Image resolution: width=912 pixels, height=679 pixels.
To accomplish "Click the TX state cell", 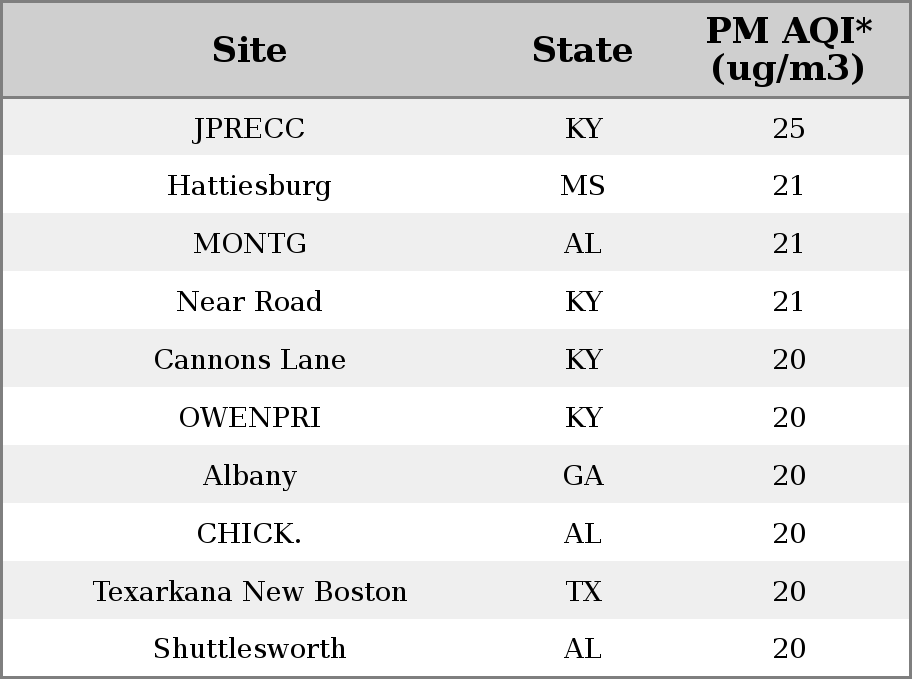I will [x=583, y=591].
